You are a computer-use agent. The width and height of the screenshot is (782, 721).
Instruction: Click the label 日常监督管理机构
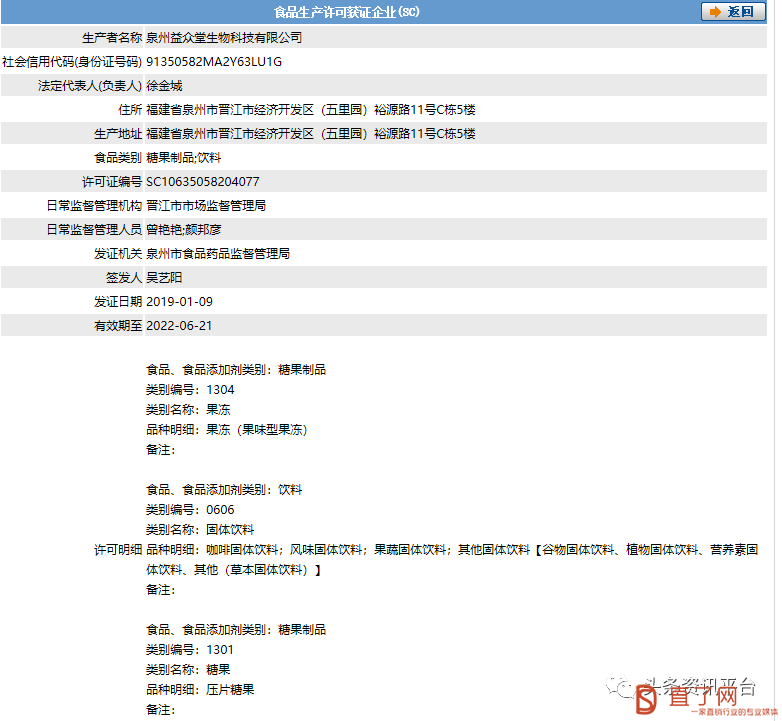coord(94,205)
